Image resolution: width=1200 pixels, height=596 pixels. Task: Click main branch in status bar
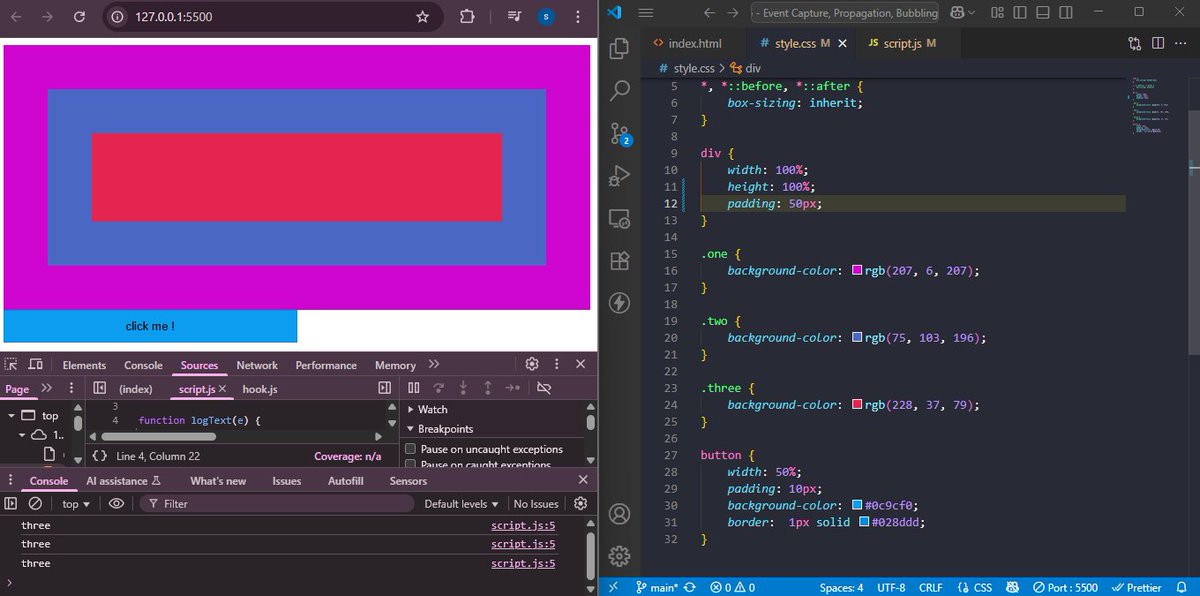657,587
